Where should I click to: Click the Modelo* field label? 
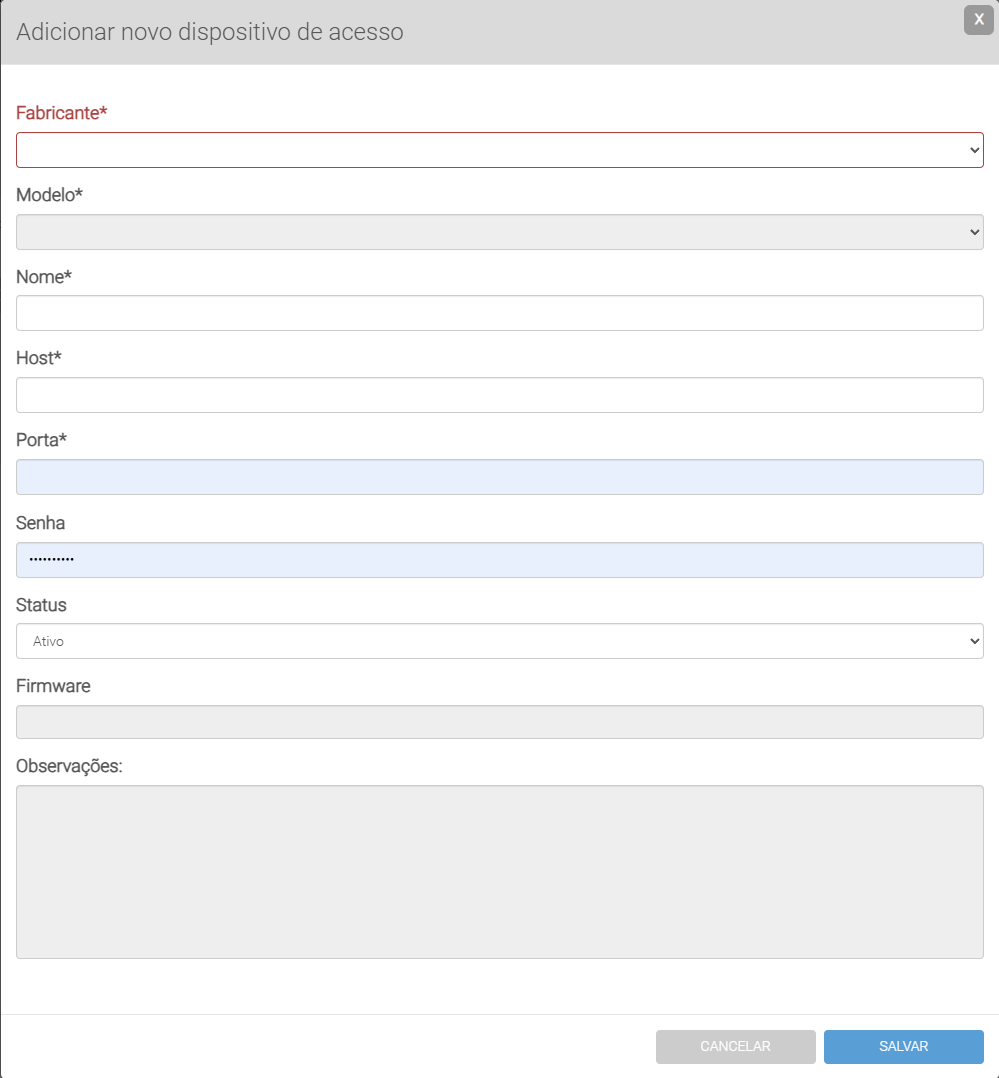(49, 195)
